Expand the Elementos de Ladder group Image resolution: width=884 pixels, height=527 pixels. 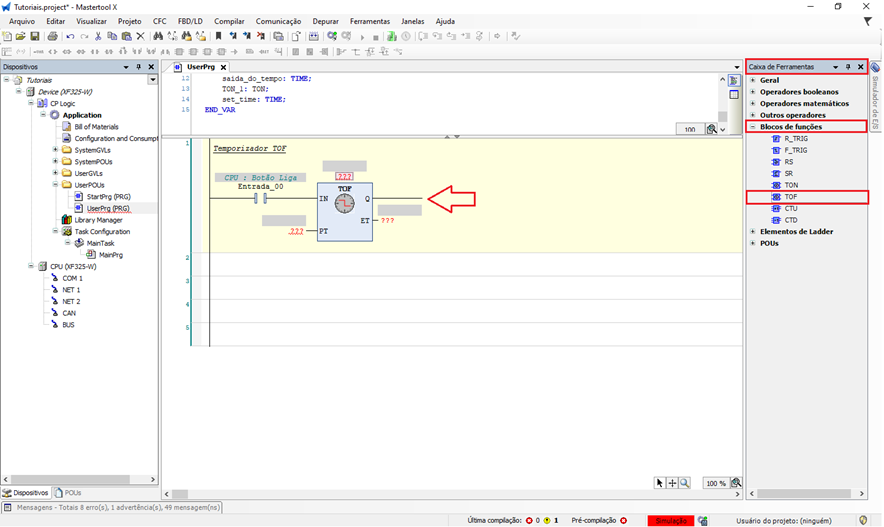pos(752,232)
